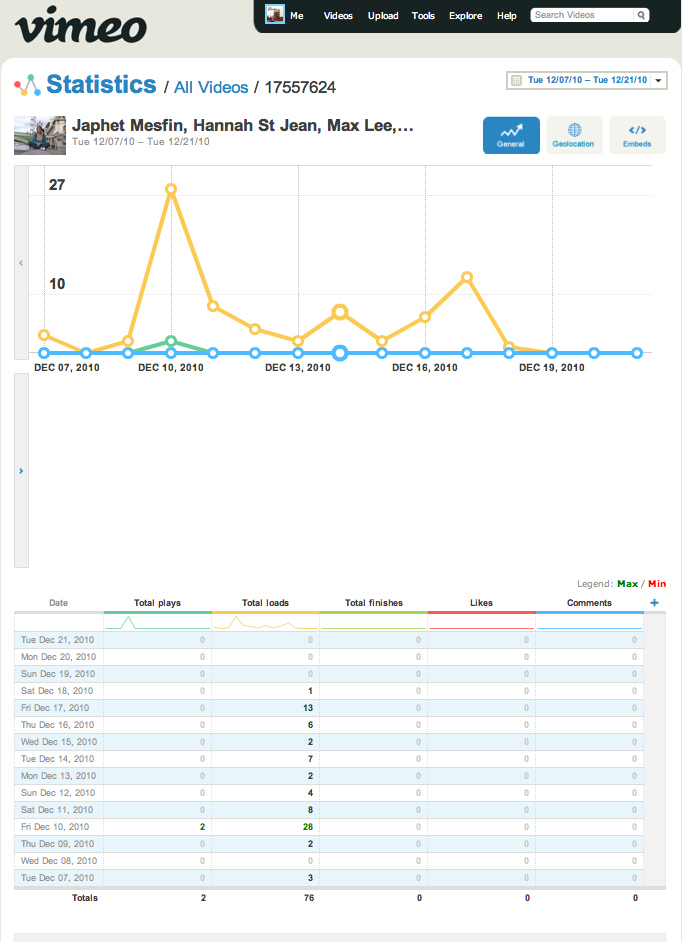
Task: Switch to the Geolocation view
Action: [x=574, y=135]
